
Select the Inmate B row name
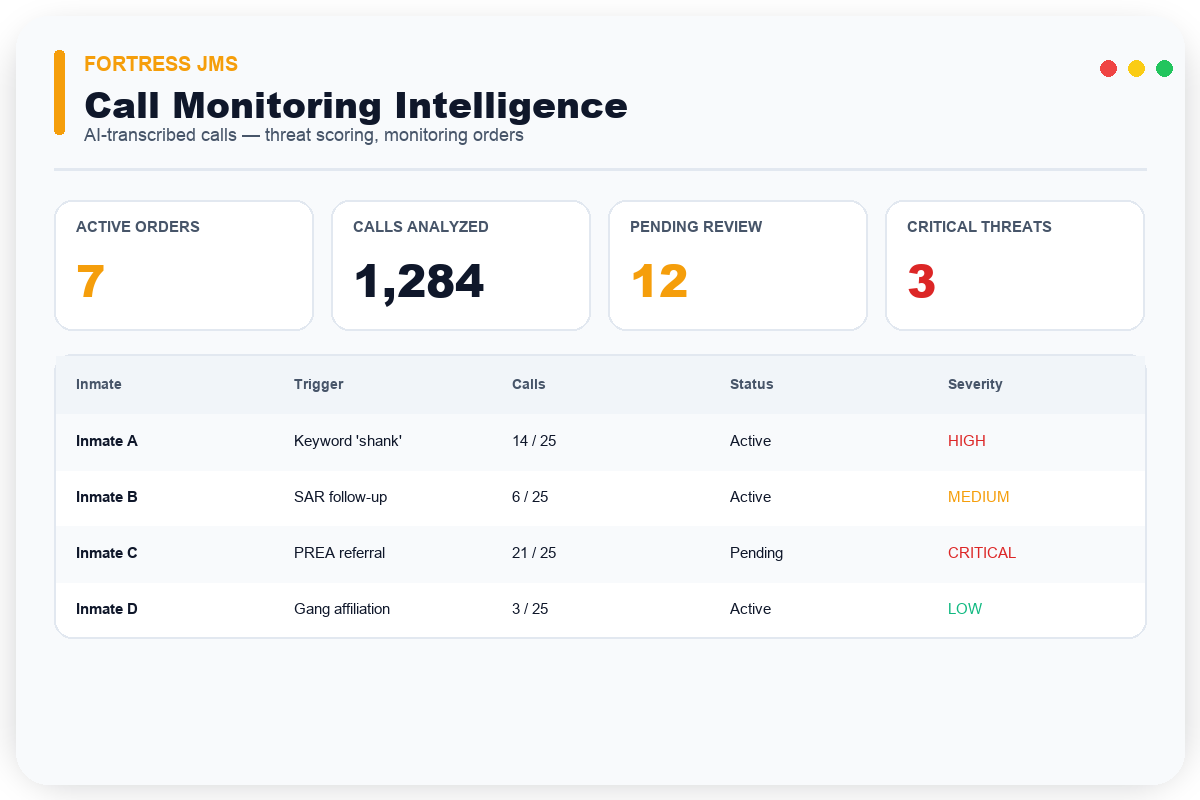coord(107,496)
